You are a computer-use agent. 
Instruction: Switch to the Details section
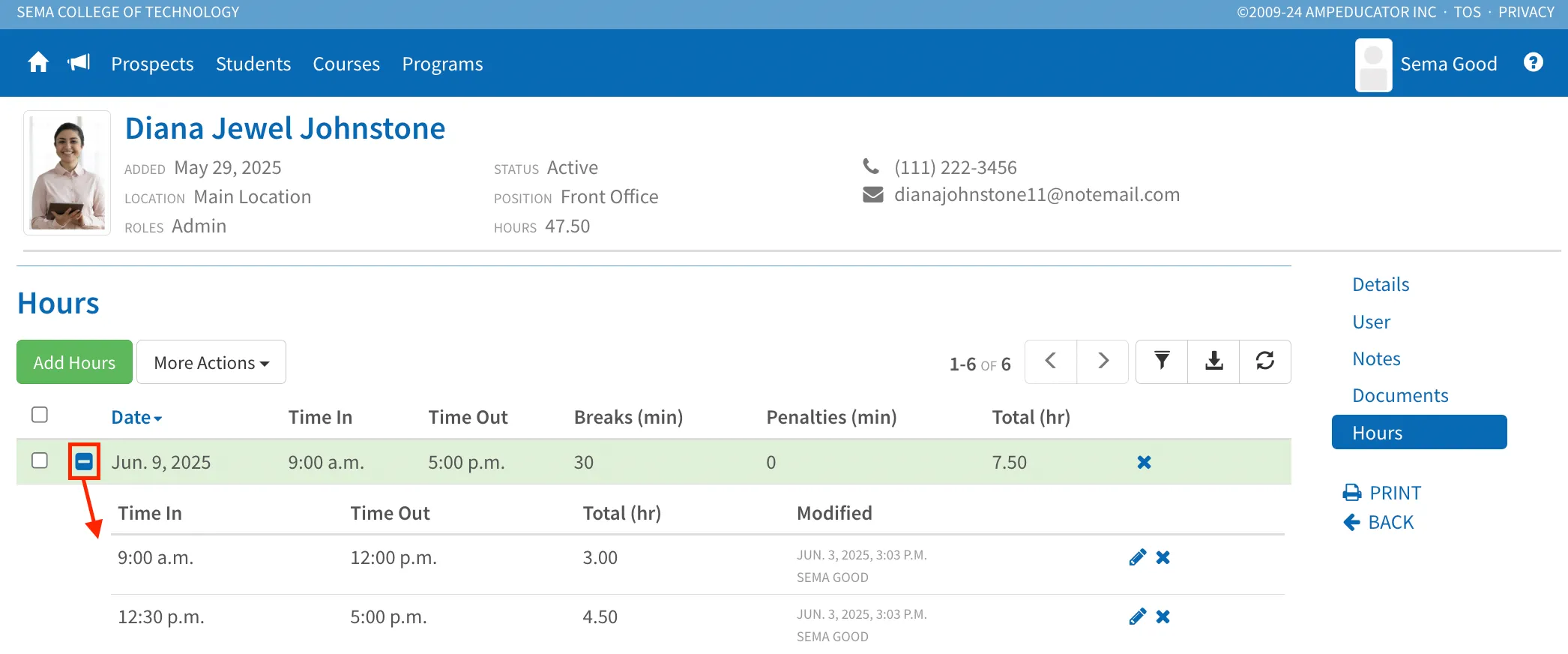tap(1381, 284)
